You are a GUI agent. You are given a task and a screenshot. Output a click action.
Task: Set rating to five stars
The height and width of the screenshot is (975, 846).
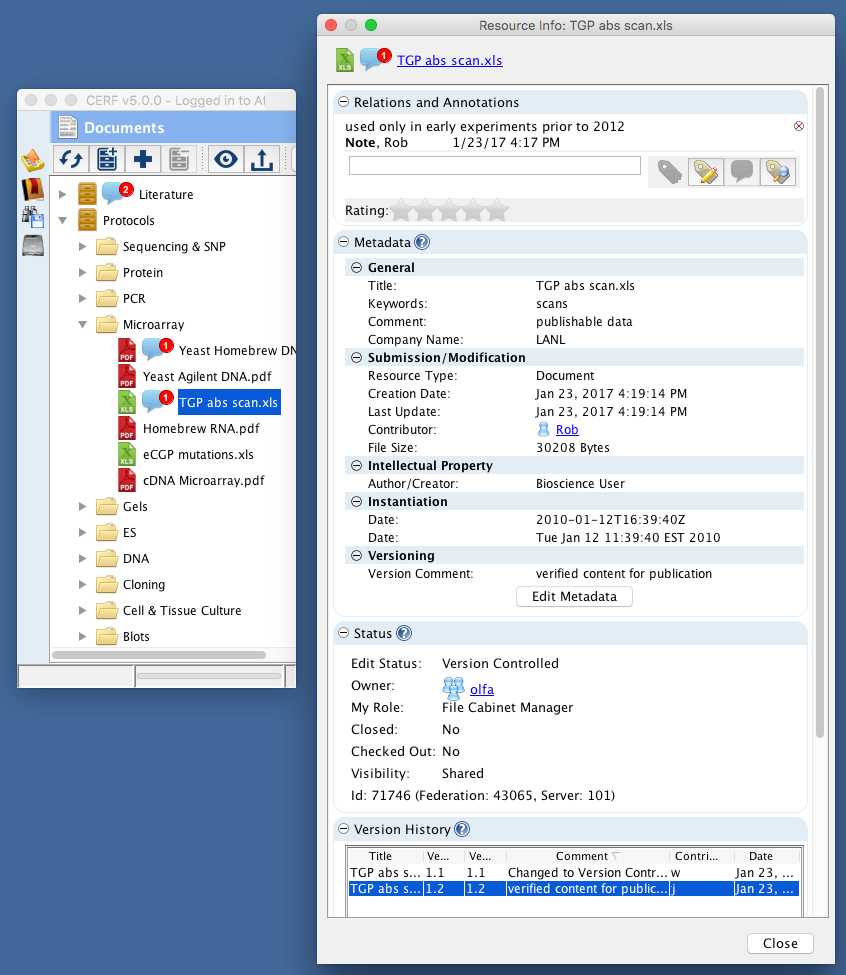497,210
